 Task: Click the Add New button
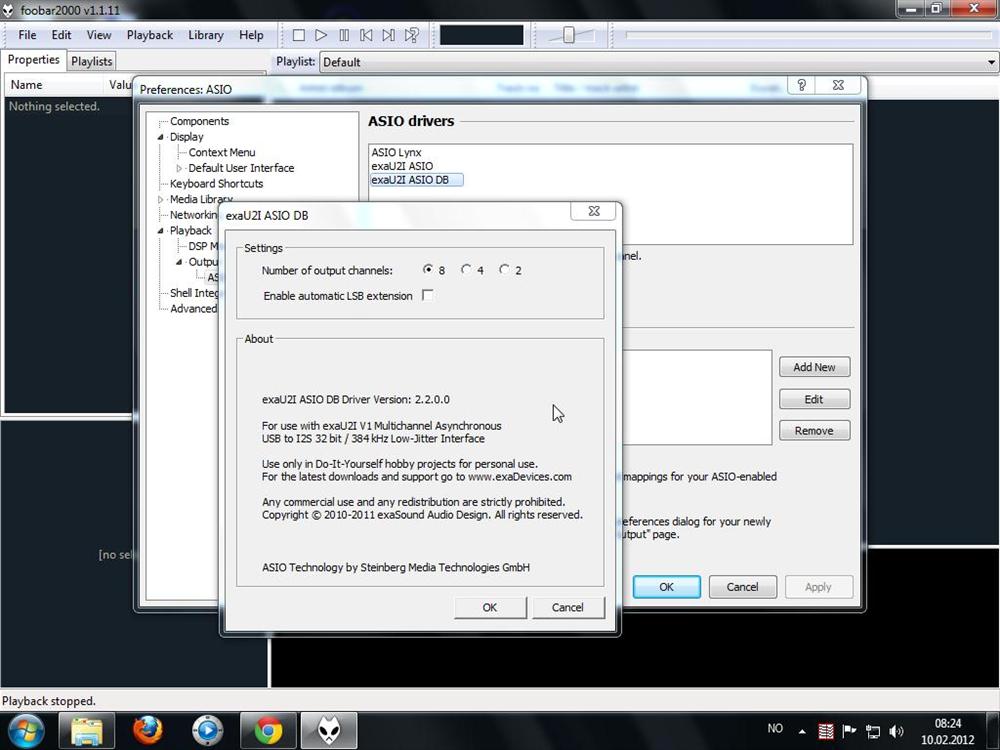coord(814,367)
